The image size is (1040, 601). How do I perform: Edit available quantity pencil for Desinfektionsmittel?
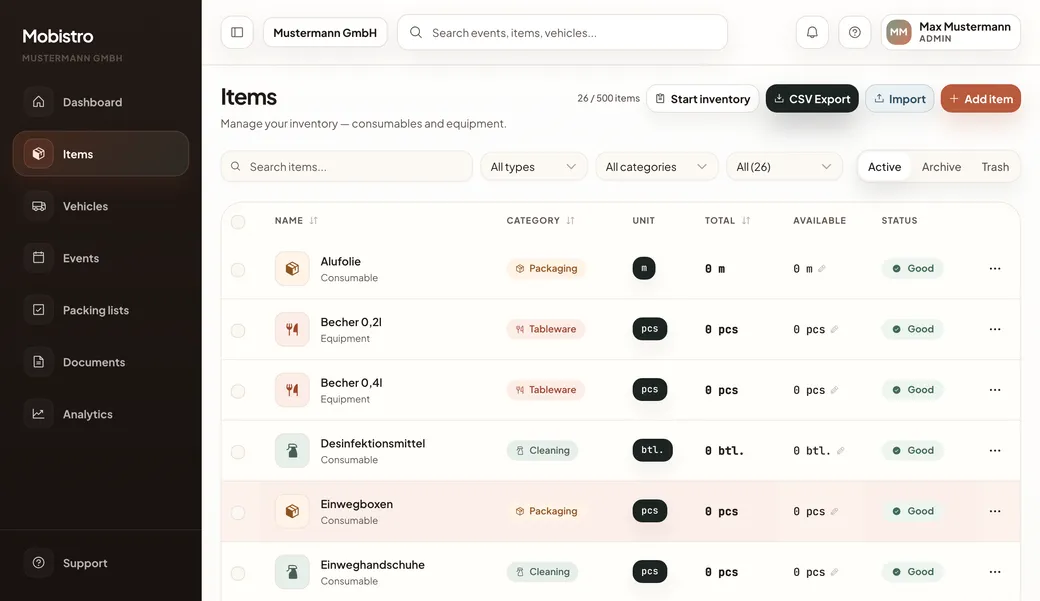(840, 450)
